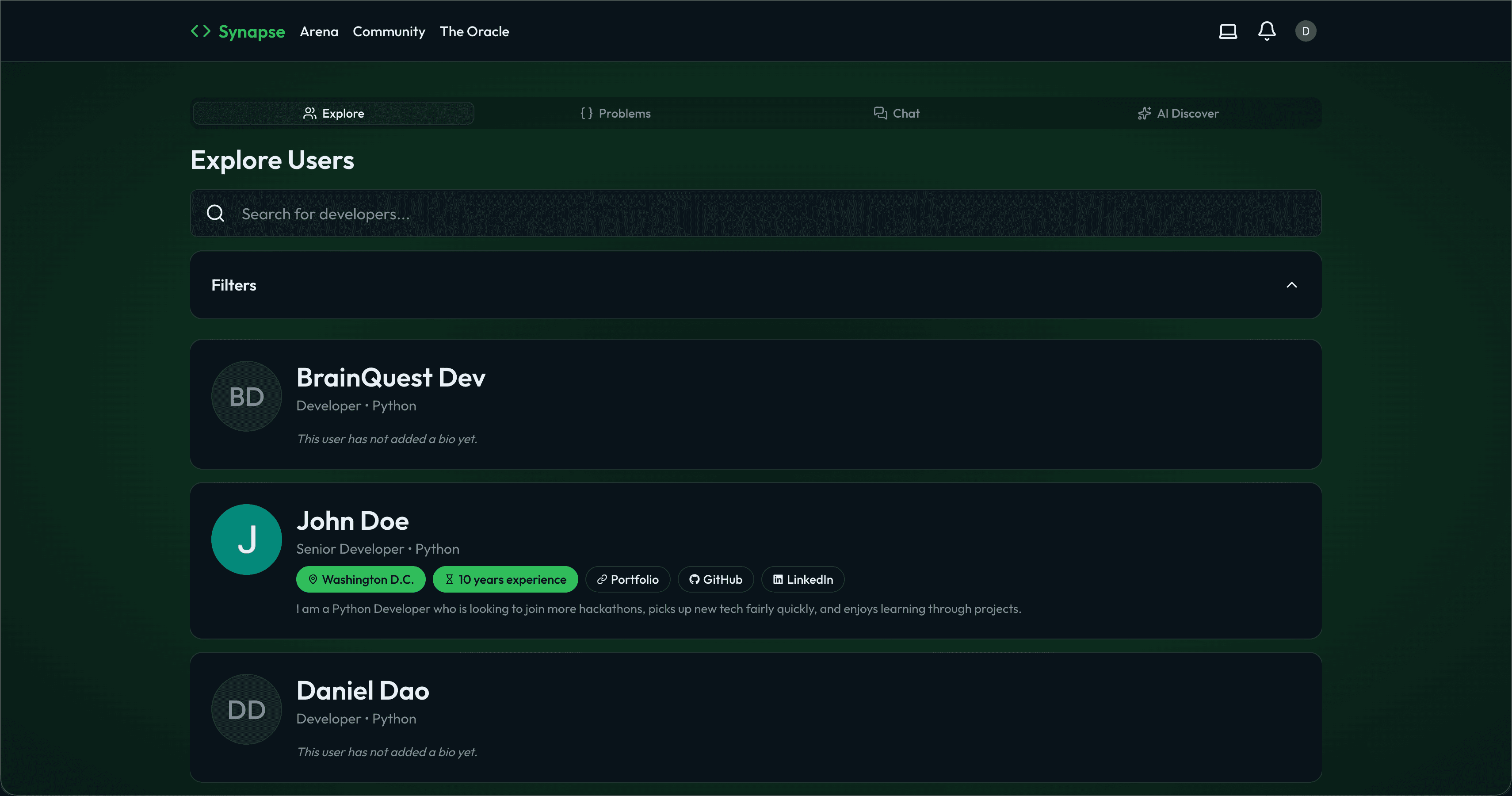Open the laptop icon in top bar
This screenshot has width=1512, height=796.
pos(1228,31)
